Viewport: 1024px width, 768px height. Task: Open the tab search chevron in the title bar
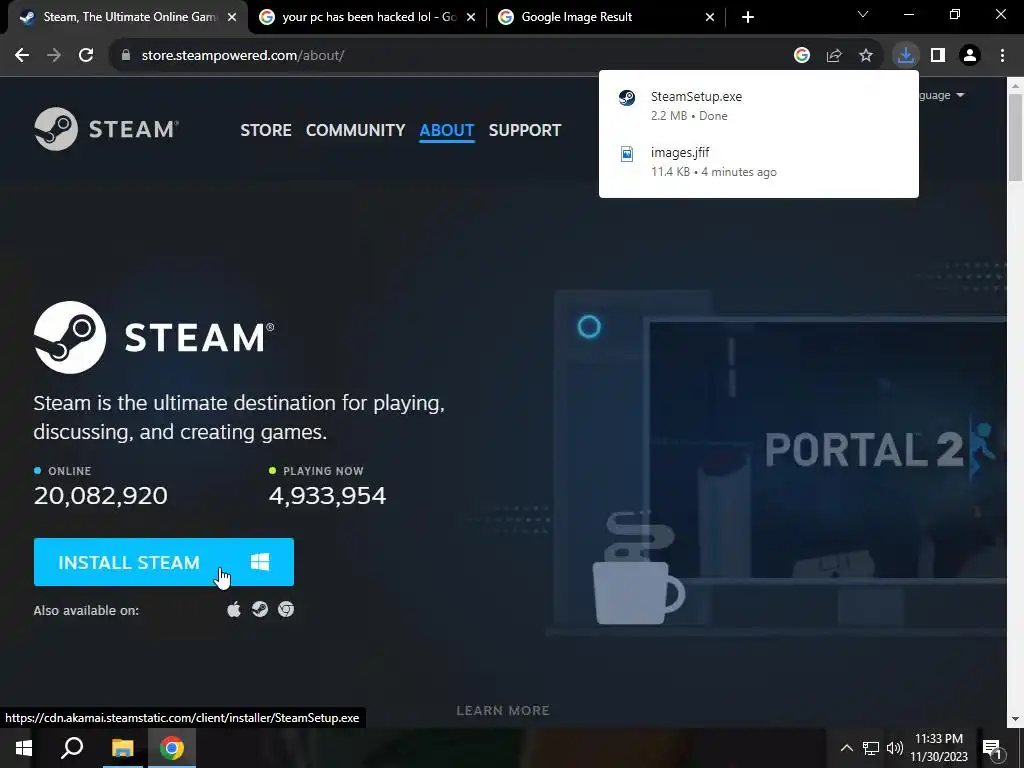coord(863,14)
